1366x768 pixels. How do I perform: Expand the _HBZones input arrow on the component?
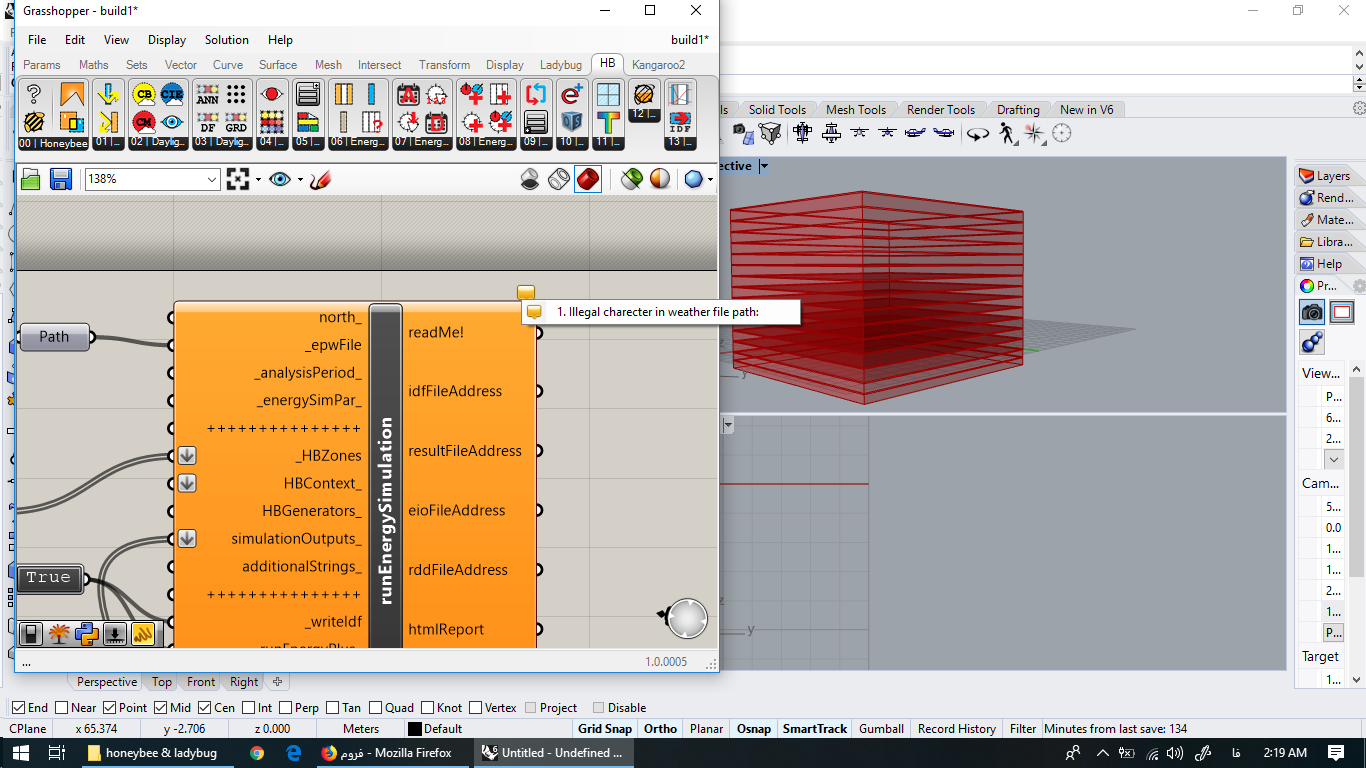coord(187,456)
